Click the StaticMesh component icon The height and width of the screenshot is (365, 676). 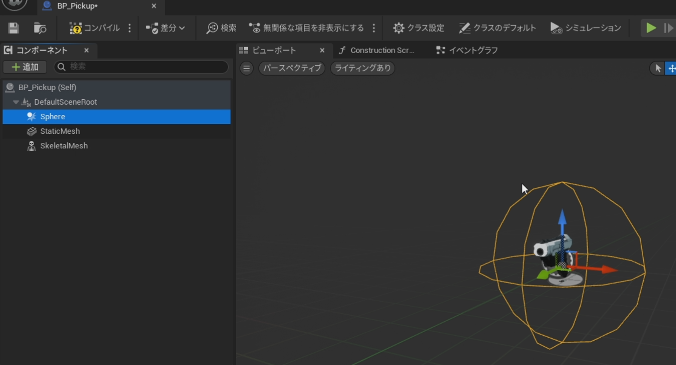coord(31,131)
